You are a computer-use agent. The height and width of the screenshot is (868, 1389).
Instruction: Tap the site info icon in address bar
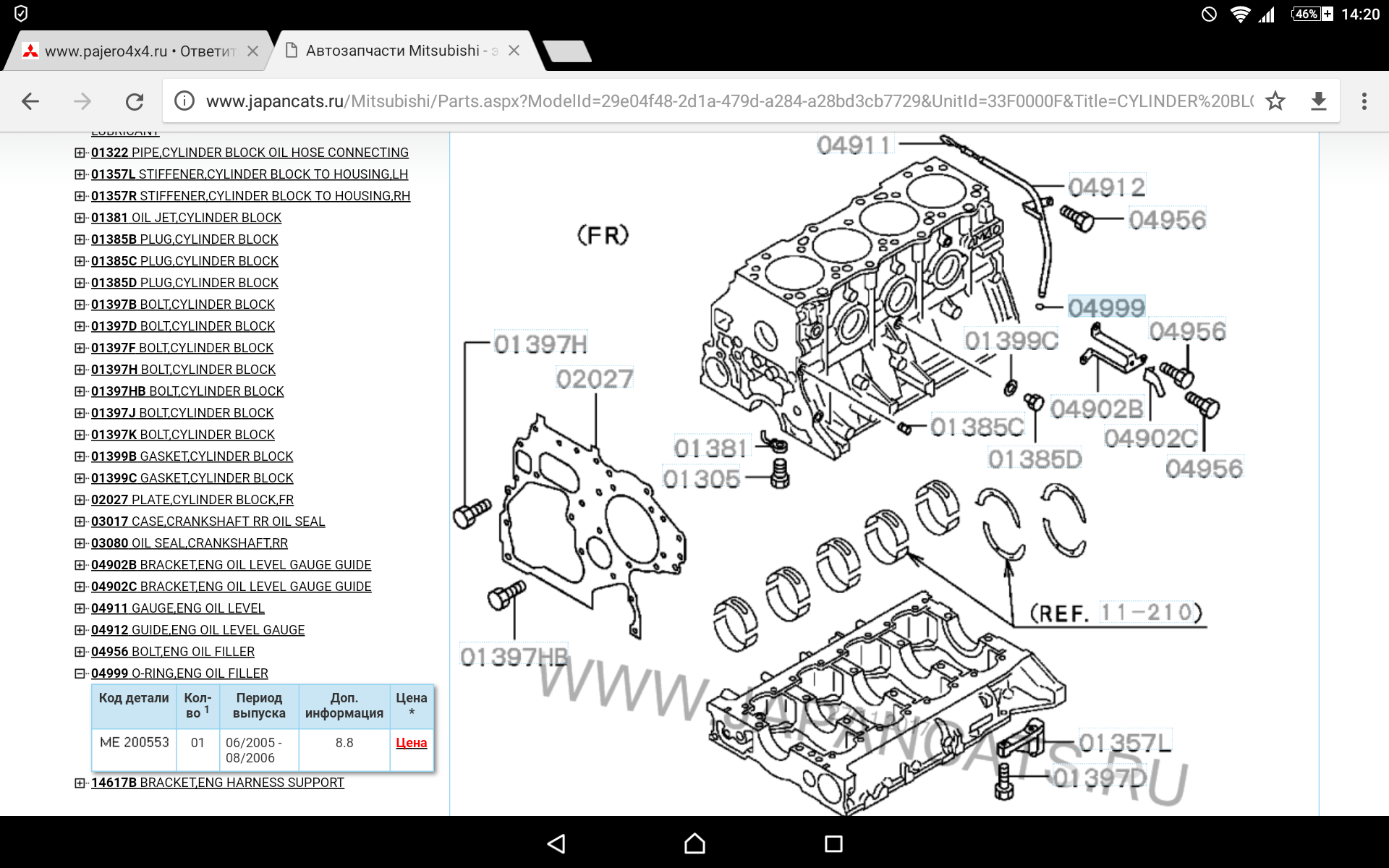[184, 101]
